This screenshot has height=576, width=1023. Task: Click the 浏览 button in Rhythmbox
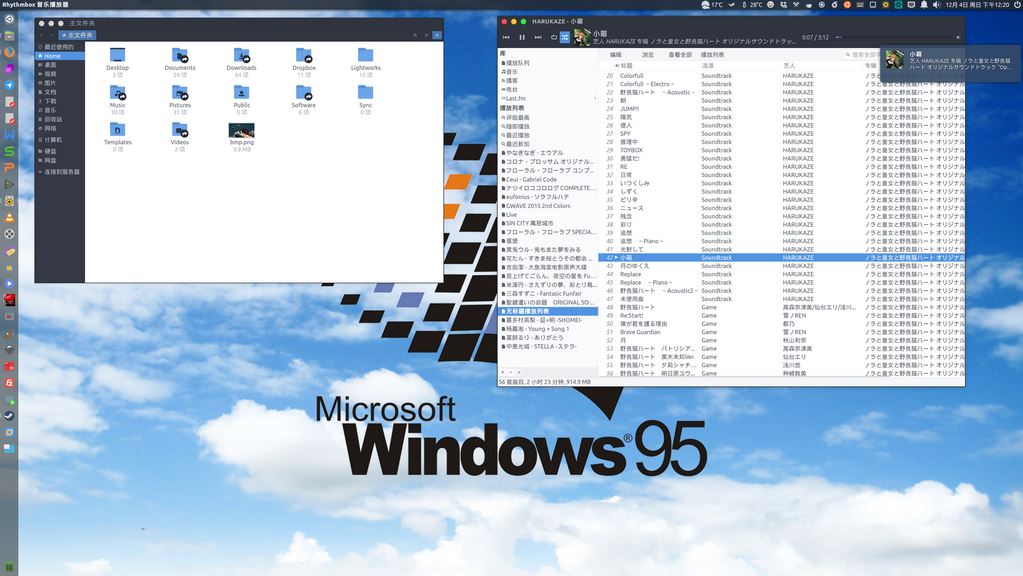click(648, 55)
